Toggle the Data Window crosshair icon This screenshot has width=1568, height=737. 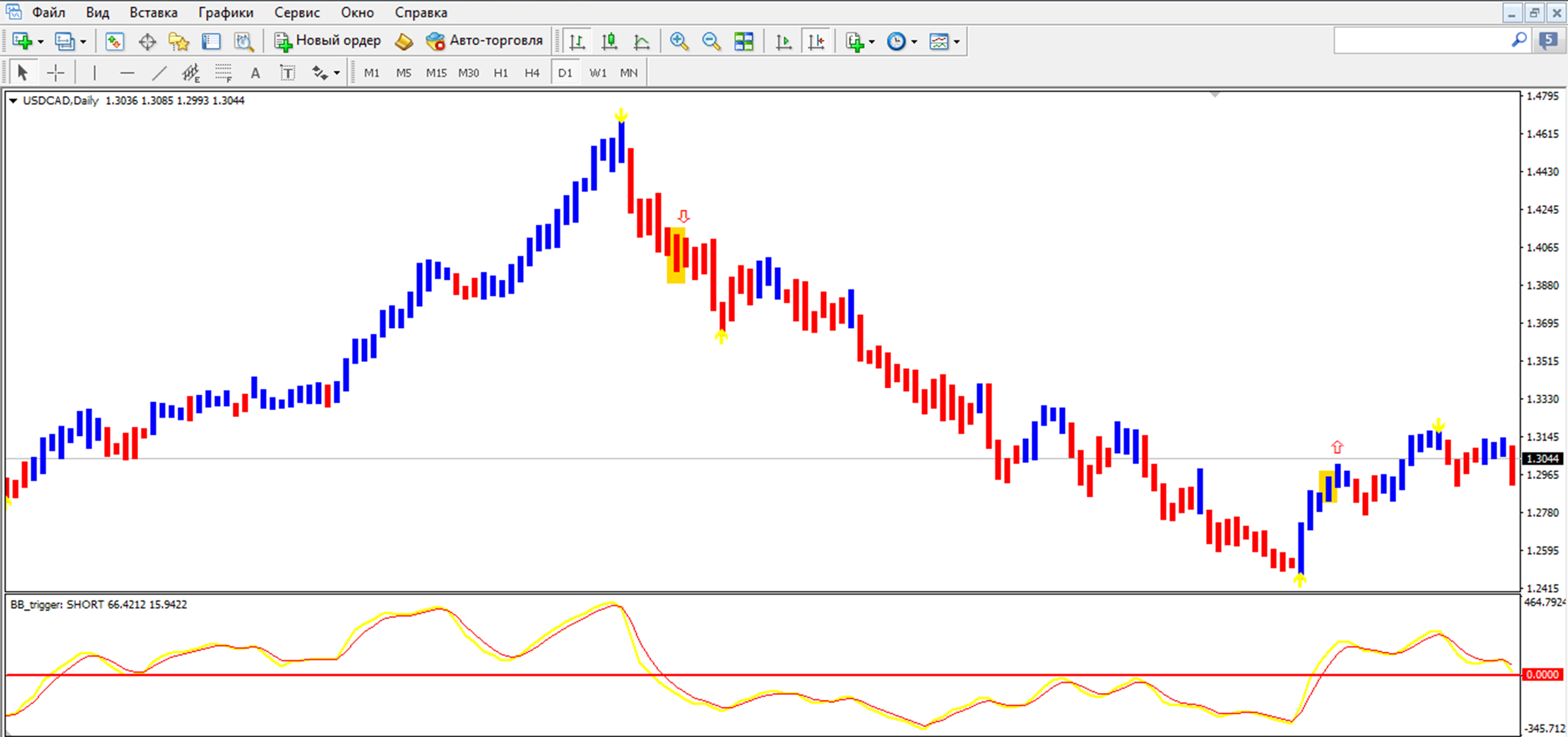pyautogui.click(x=147, y=41)
